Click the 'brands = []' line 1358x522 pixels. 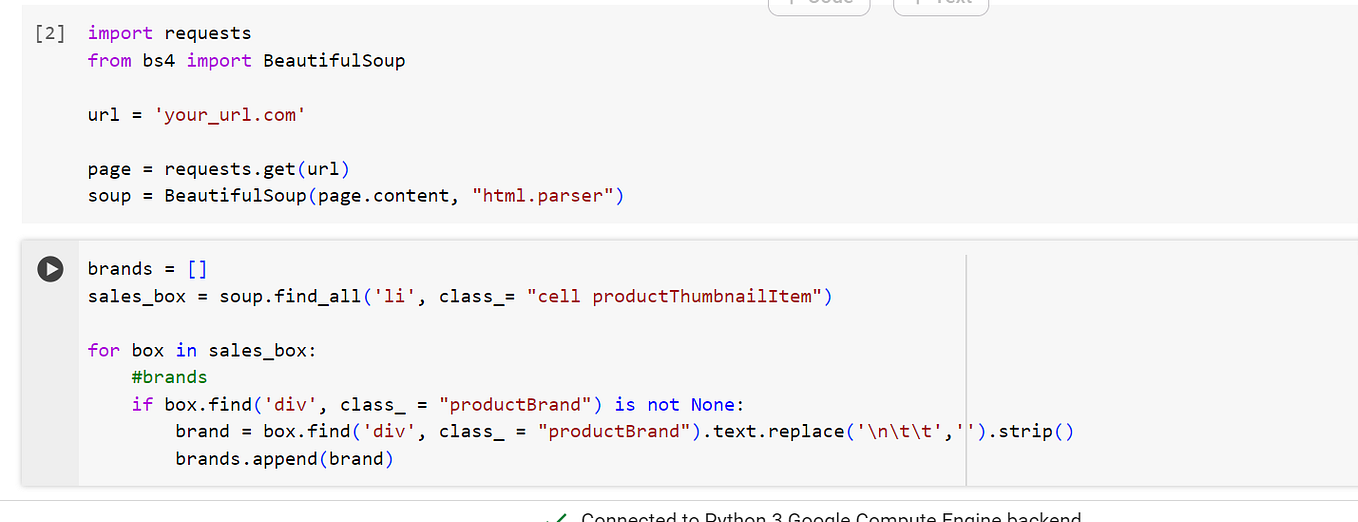point(148,269)
